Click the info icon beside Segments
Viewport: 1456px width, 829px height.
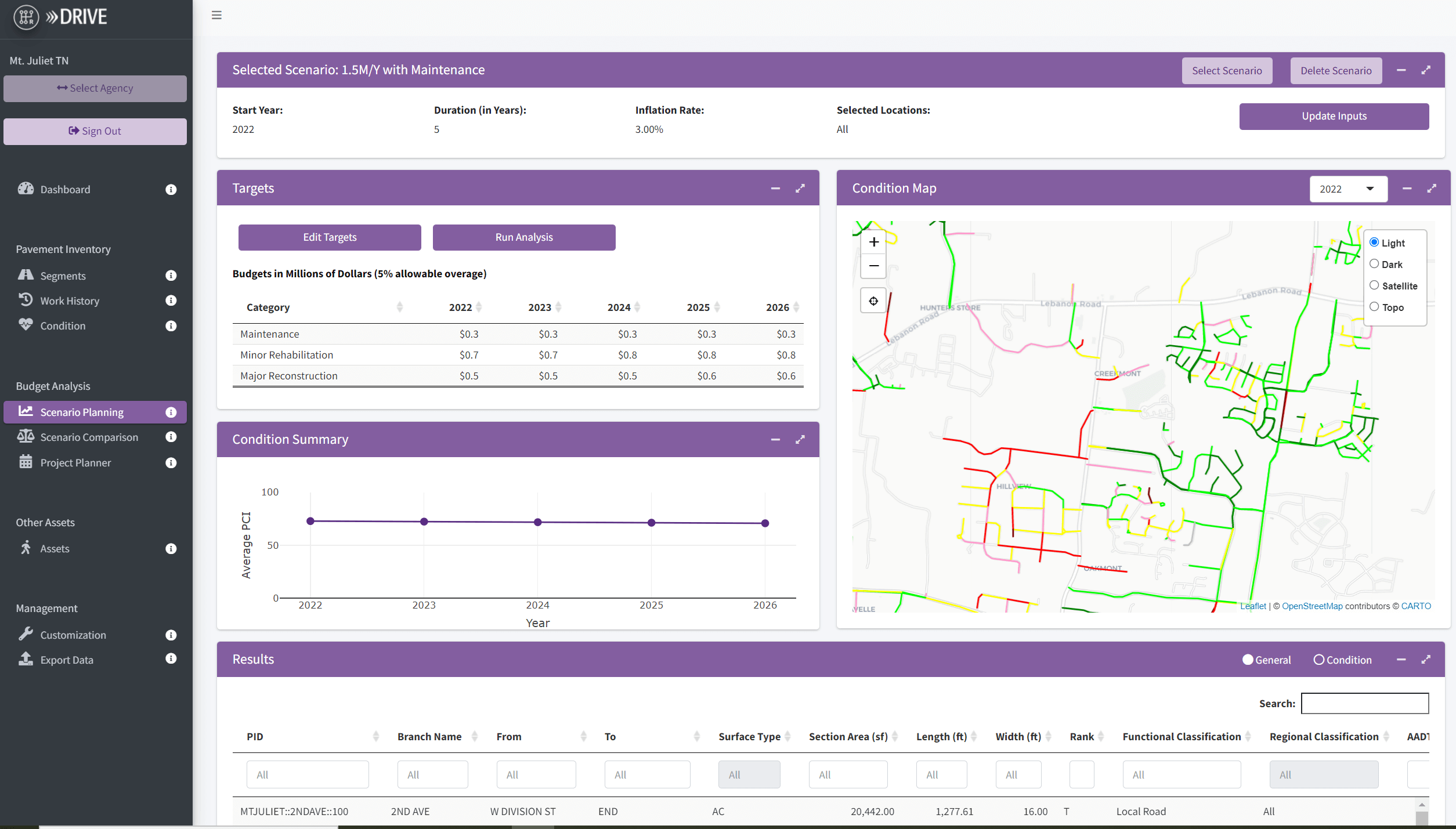(171, 276)
